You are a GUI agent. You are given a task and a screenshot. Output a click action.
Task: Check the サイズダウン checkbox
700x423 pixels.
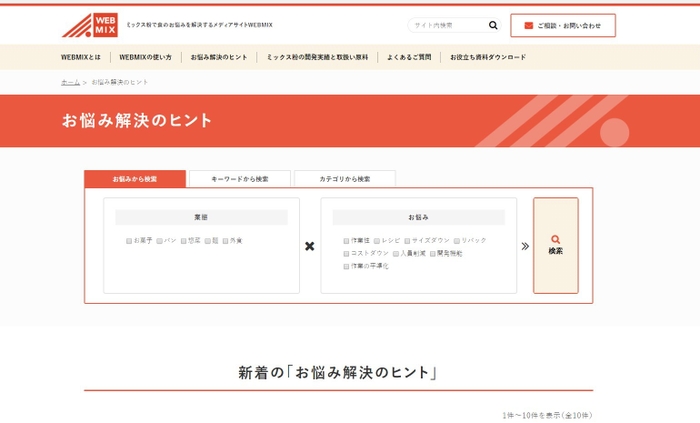[408, 241]
